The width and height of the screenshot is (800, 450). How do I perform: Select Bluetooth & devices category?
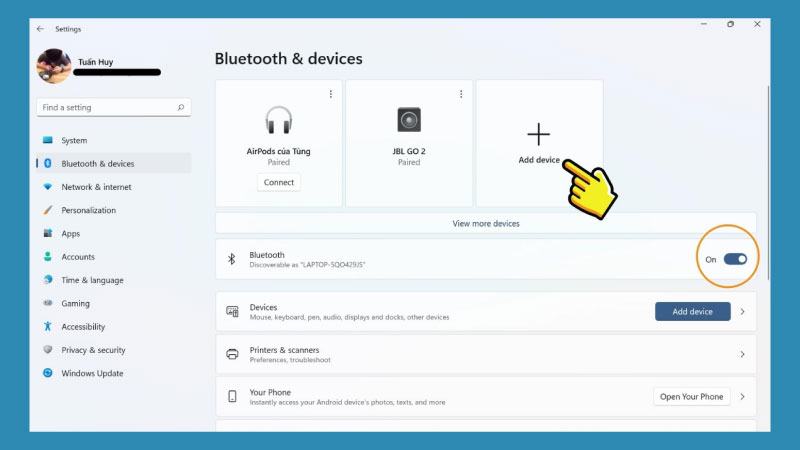pos(114,163)
